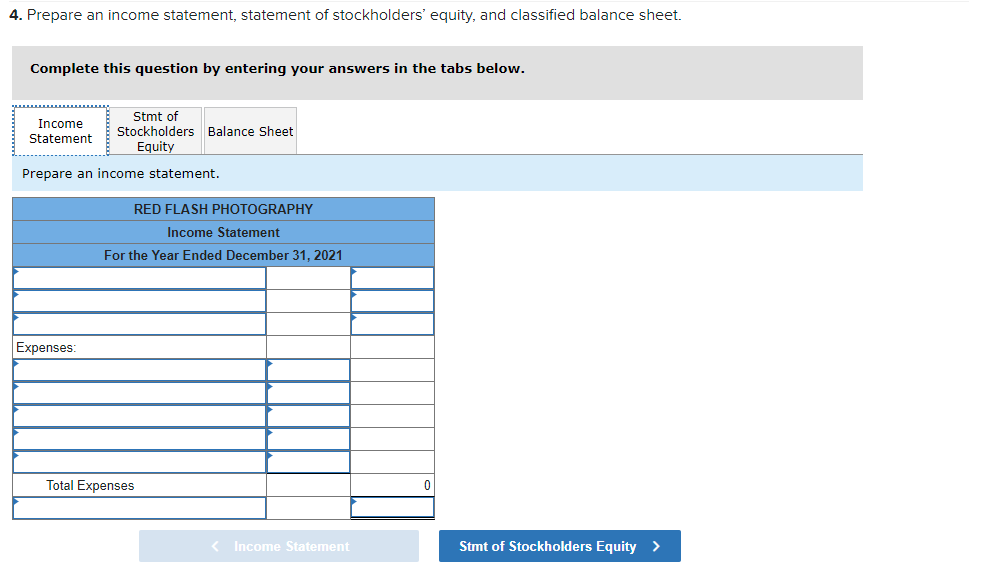The height and width of the screenshot is (573, 997).
Task: Click the Complete this question instruction text
Action: click(277, 68)
